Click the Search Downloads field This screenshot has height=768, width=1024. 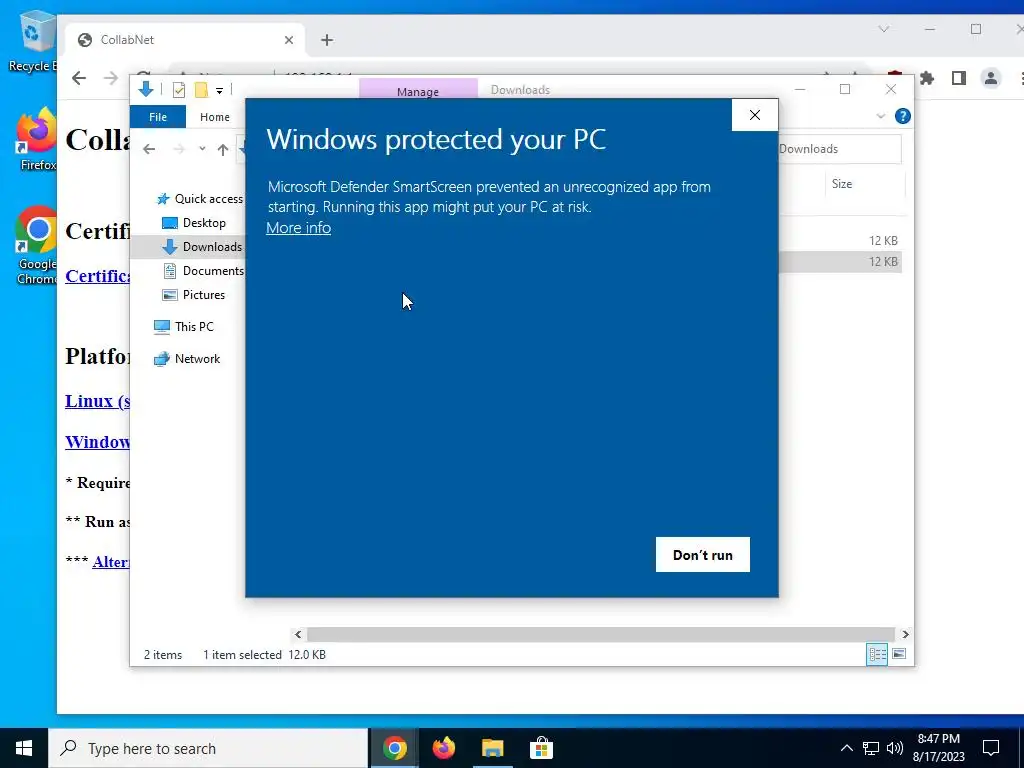tap(840, 149)
